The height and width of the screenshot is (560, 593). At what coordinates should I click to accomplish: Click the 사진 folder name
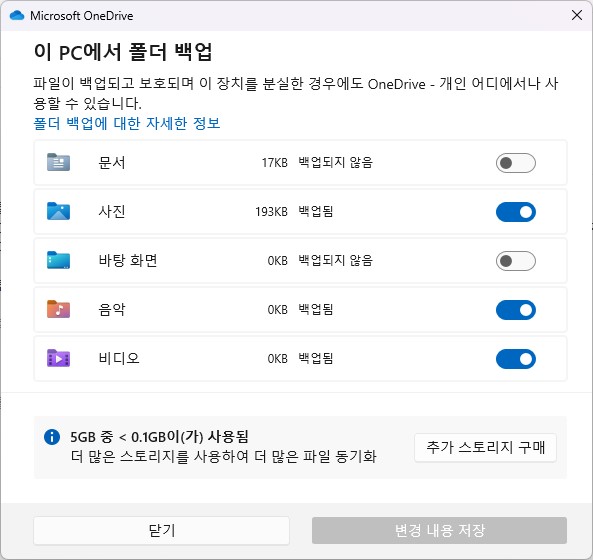[x=112, y=211]
